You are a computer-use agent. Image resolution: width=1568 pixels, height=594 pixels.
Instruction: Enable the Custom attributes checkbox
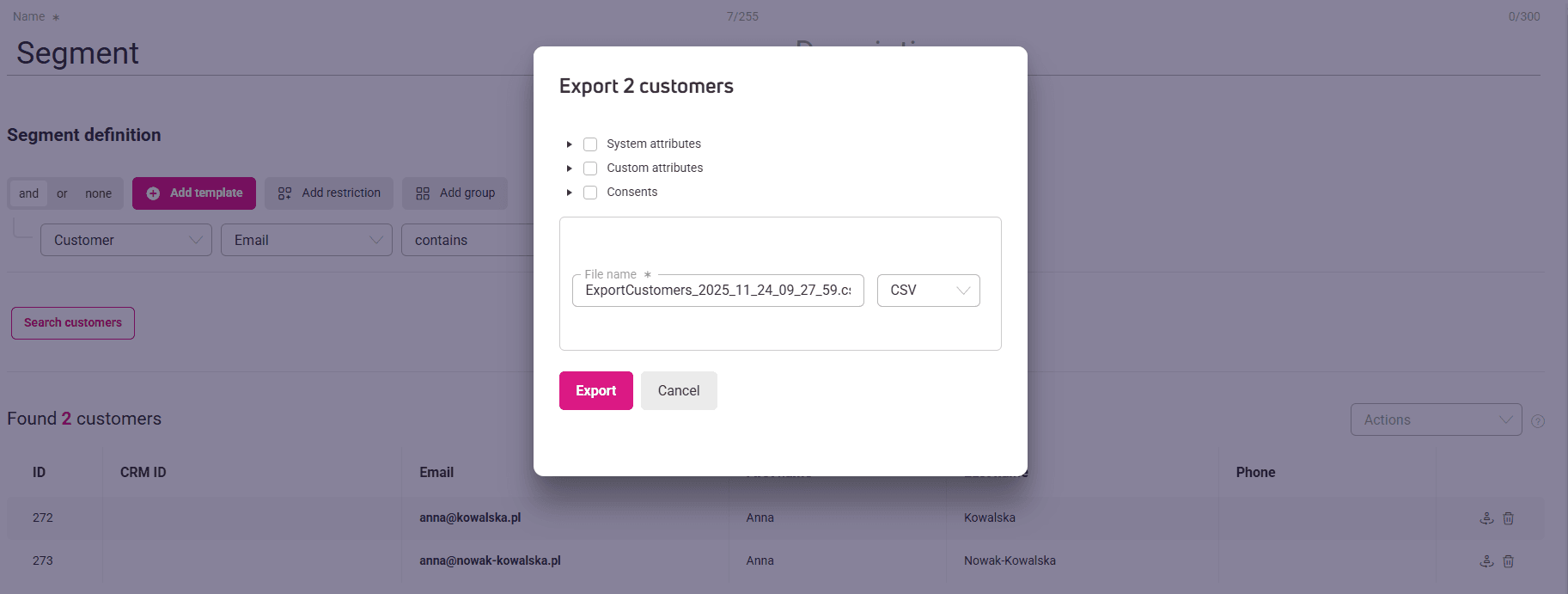tap(590, 168)
